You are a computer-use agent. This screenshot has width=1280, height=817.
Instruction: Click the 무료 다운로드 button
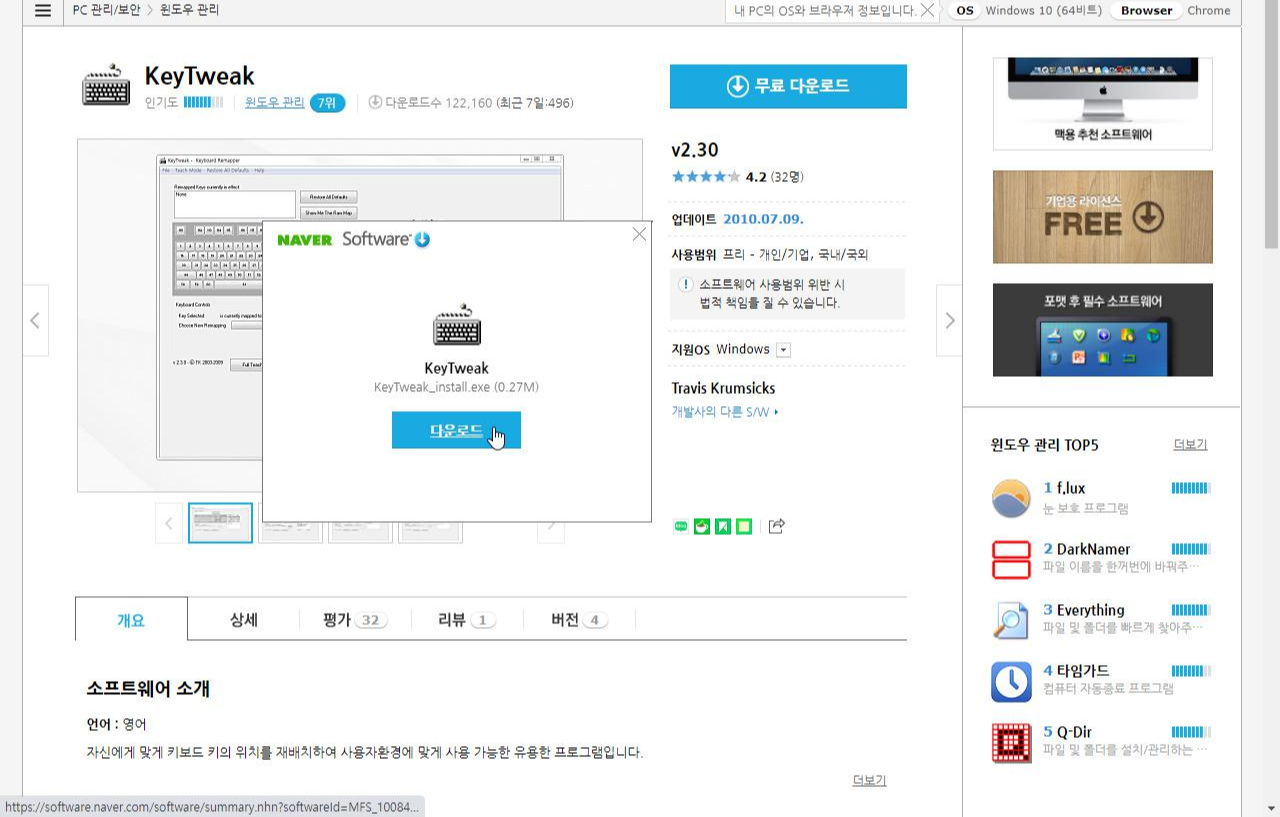788,86
